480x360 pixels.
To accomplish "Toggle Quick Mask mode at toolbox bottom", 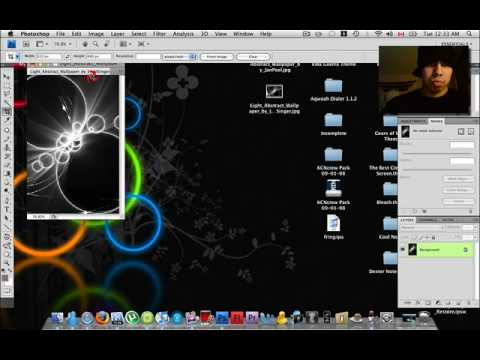I will 7,291.
